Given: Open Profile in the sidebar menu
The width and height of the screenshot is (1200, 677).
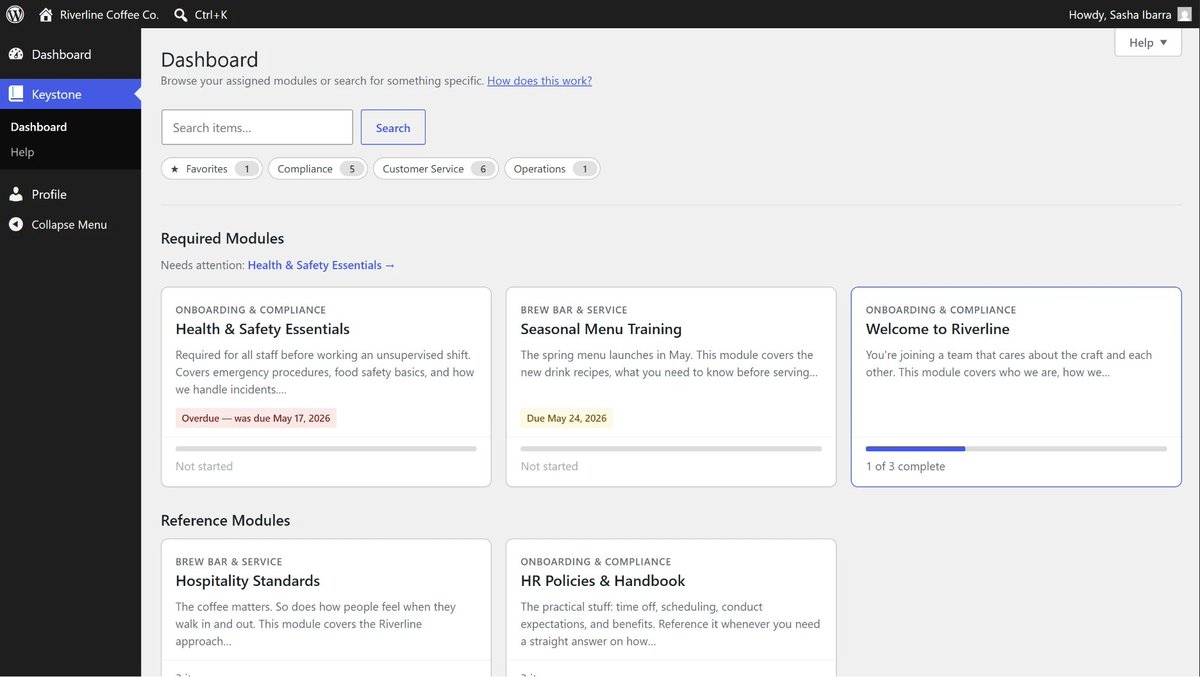Looking at the screenshot, I should pos(70,194).
